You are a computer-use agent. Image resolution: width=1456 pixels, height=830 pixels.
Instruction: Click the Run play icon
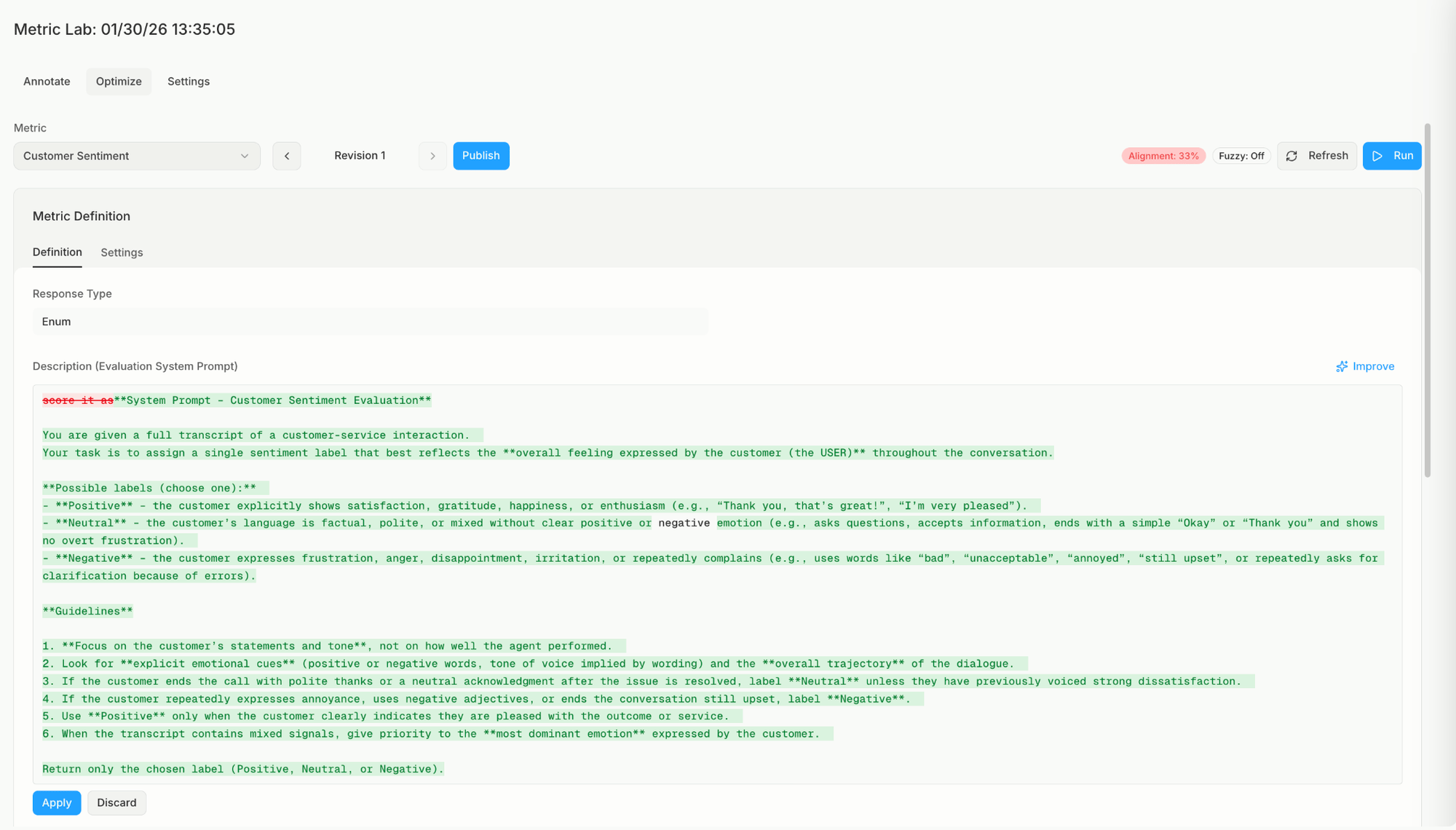(1377, 156)
